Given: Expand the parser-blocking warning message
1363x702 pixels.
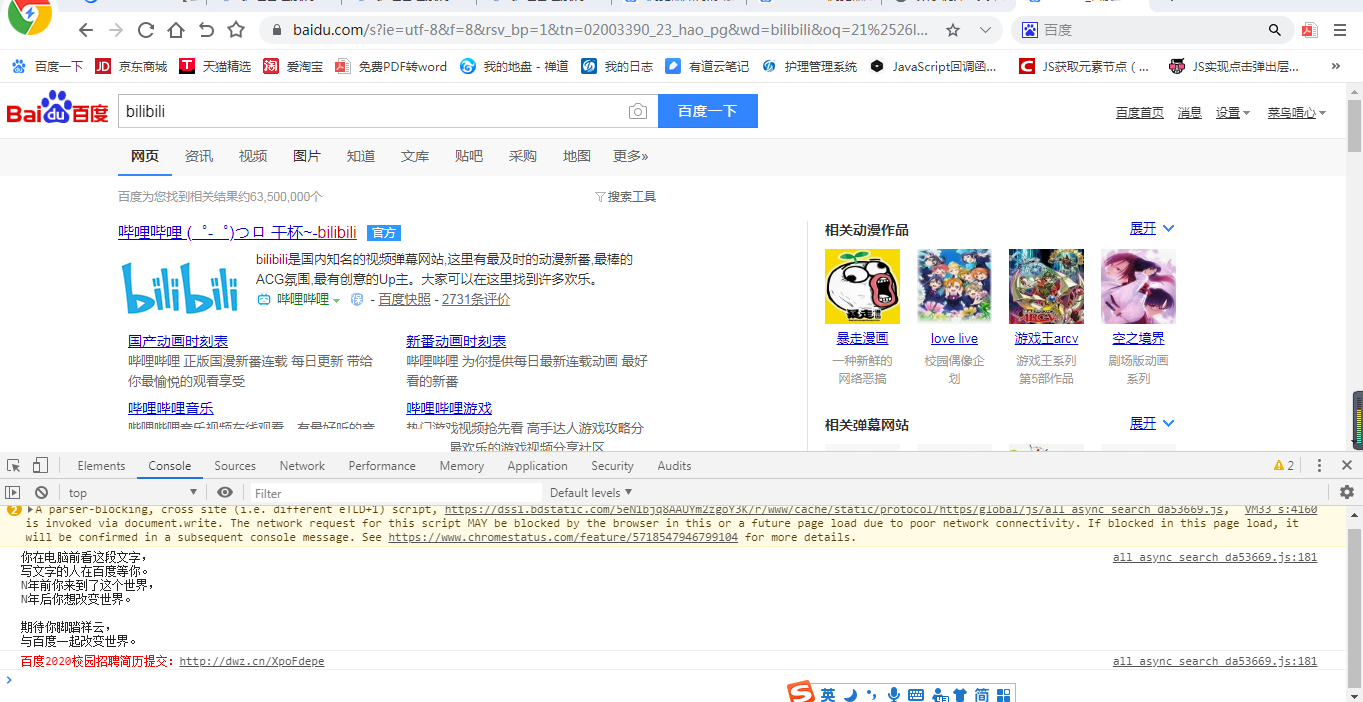Looking at the screenshot, I should coord(30,510).
